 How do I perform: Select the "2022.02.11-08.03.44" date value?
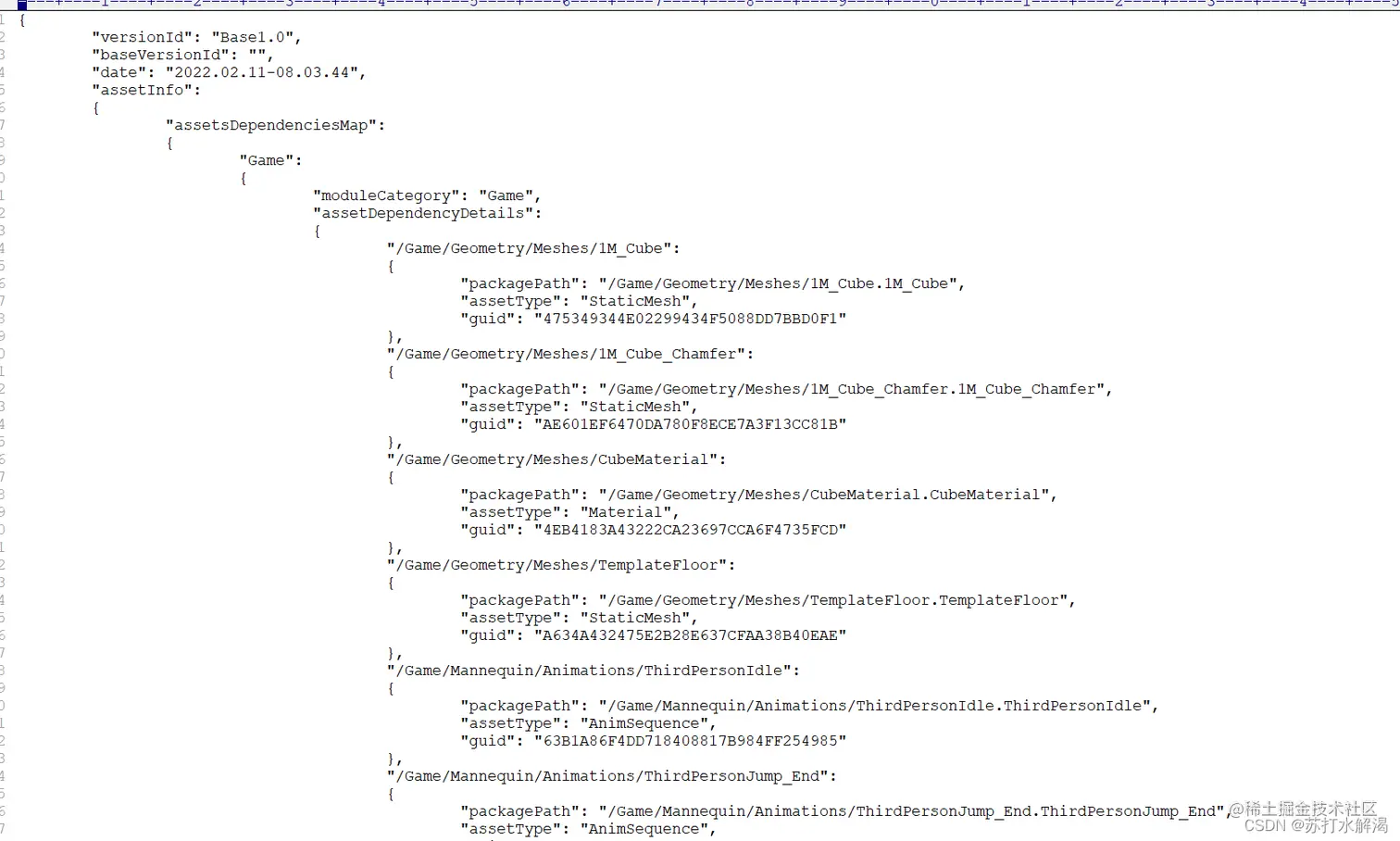click(261, 73)
